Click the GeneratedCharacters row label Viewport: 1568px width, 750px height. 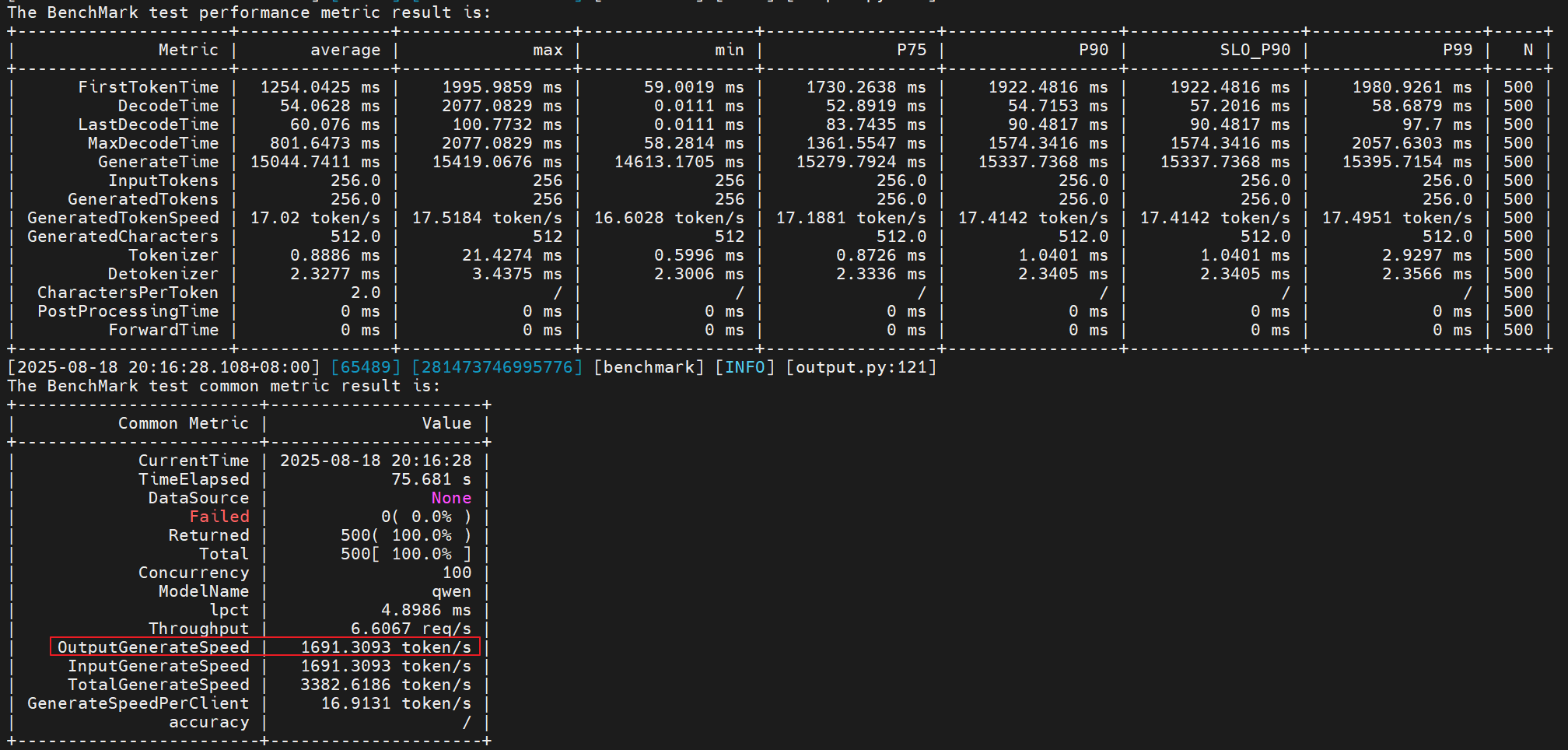coord(123,237)
